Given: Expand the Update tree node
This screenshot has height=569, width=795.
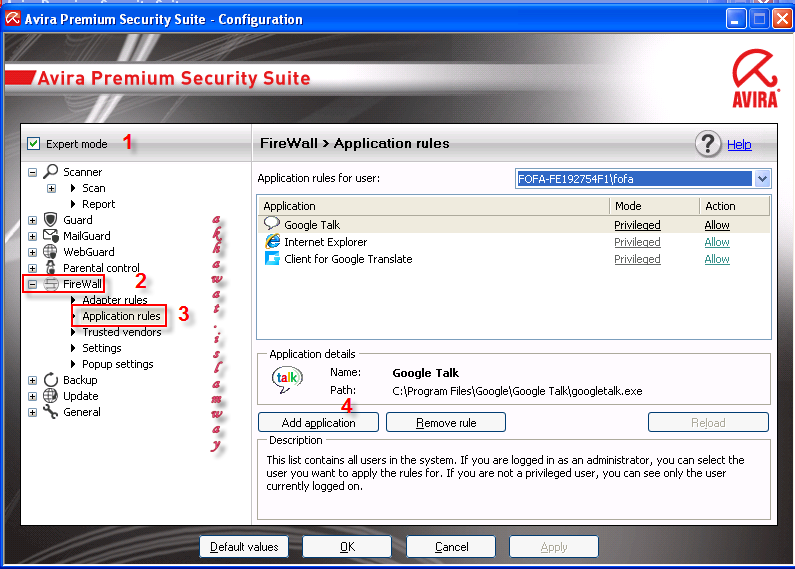Looking at the screenshot, I should pos(32,396).
